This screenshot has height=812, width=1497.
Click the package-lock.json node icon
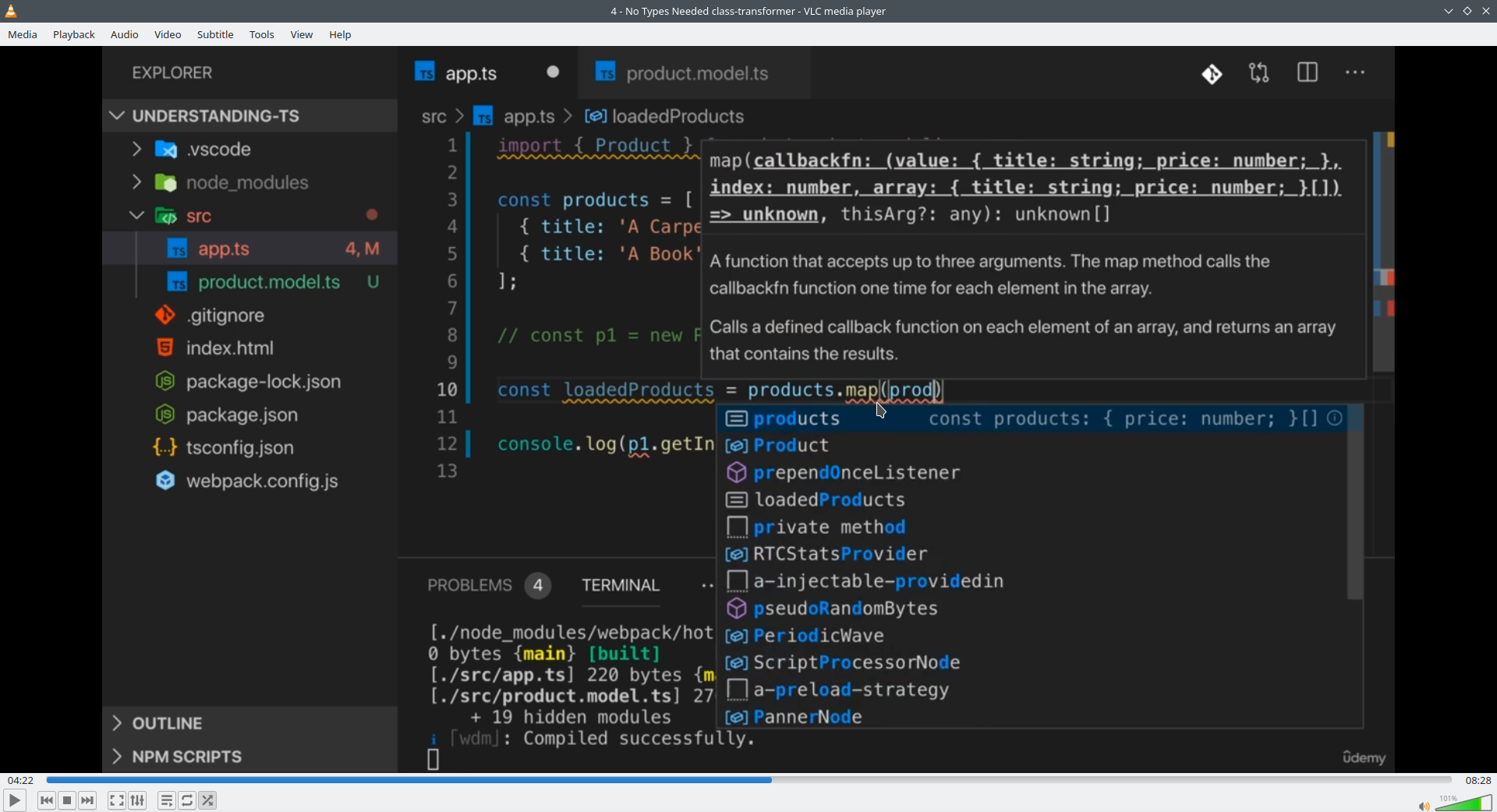165,381
